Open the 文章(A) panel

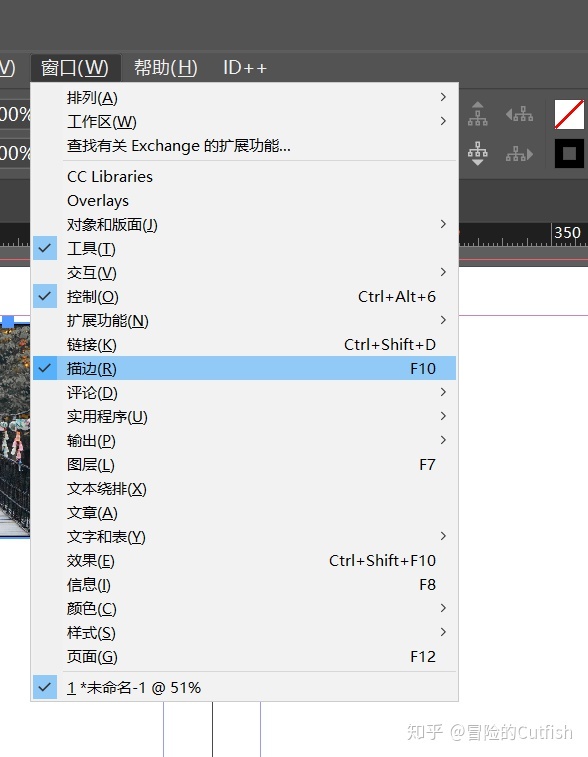pos(244,513)
